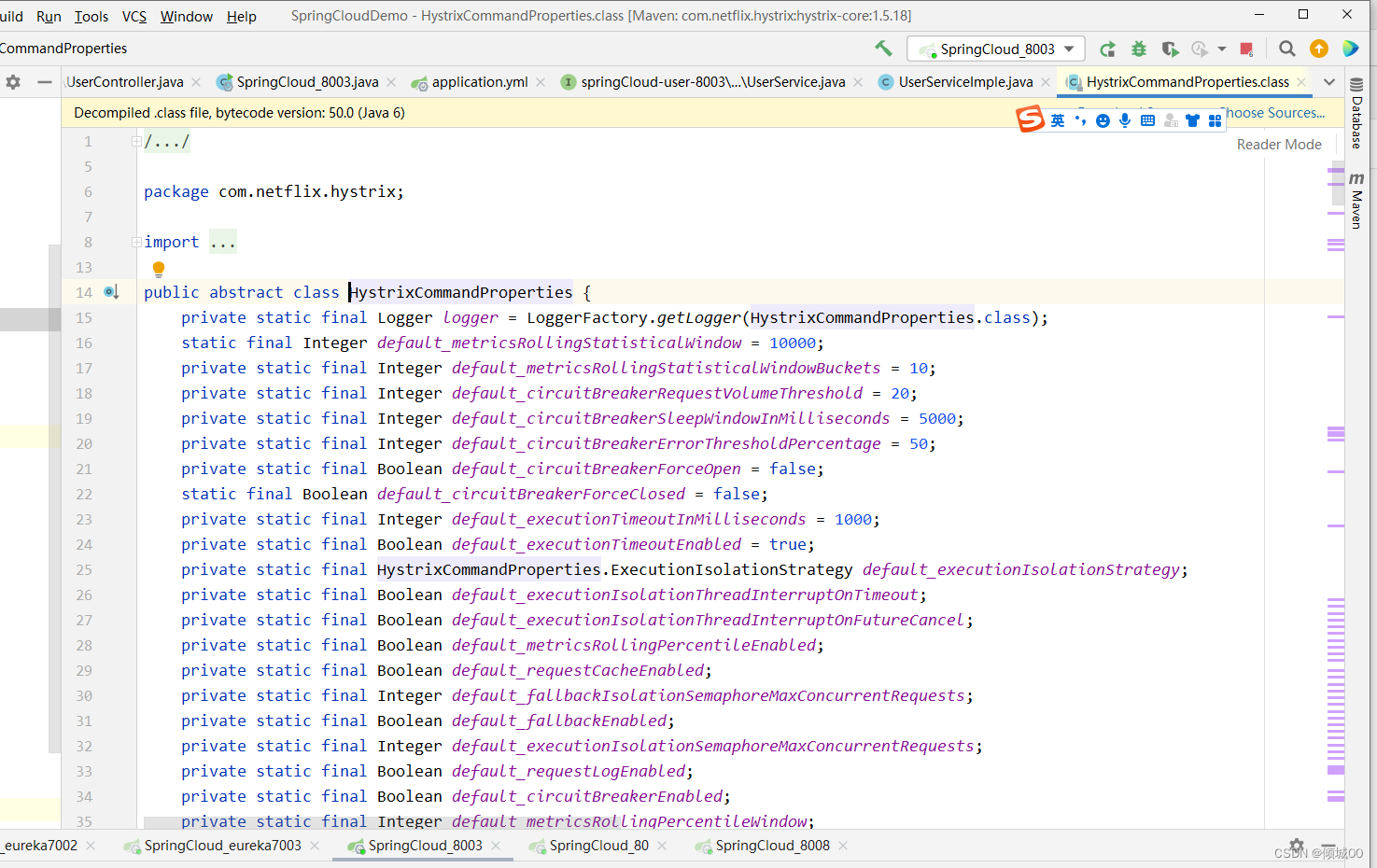Image resolution: width=1377 pixels, height=868 pixels.
Task: Select SpringCloud_80 run tab
Action: 598,846
